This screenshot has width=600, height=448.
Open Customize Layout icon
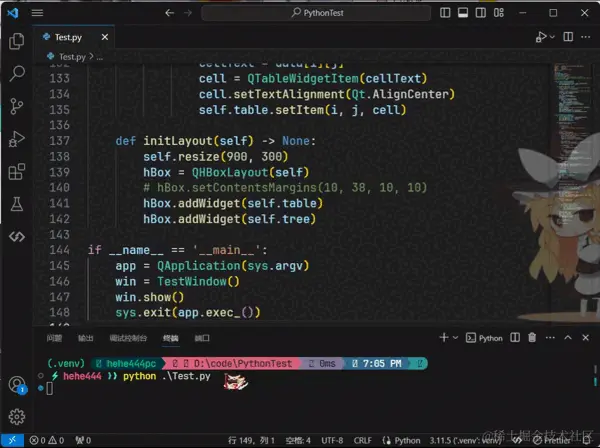(x=499, y=13)
